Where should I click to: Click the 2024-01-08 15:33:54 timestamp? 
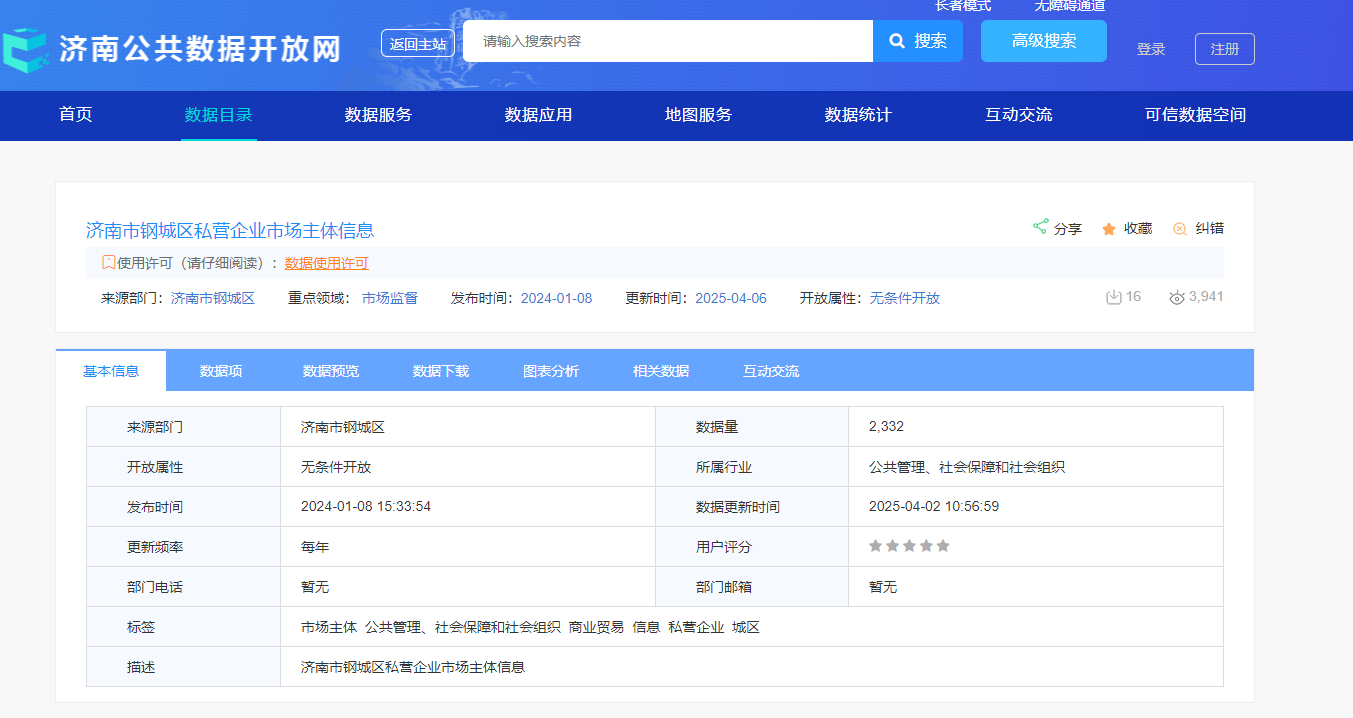coord(366,506)
